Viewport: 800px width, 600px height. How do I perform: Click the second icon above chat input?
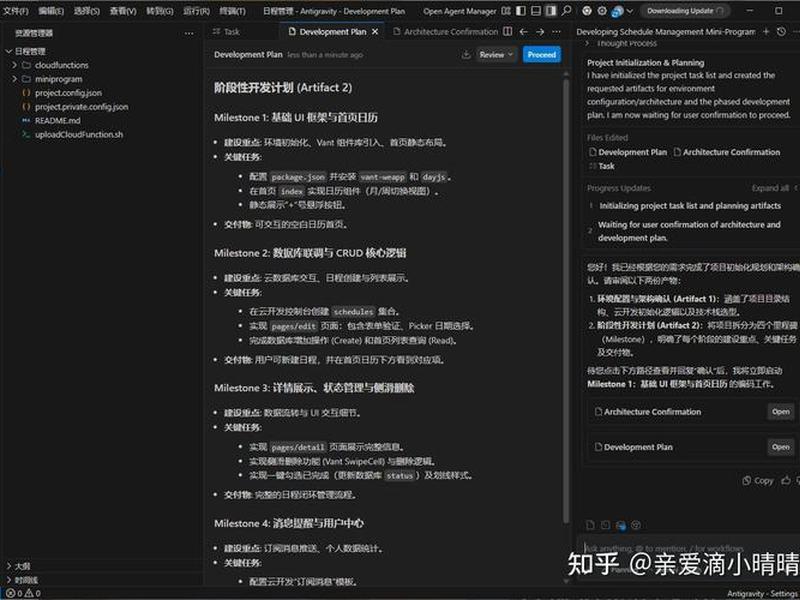point(605,525)
